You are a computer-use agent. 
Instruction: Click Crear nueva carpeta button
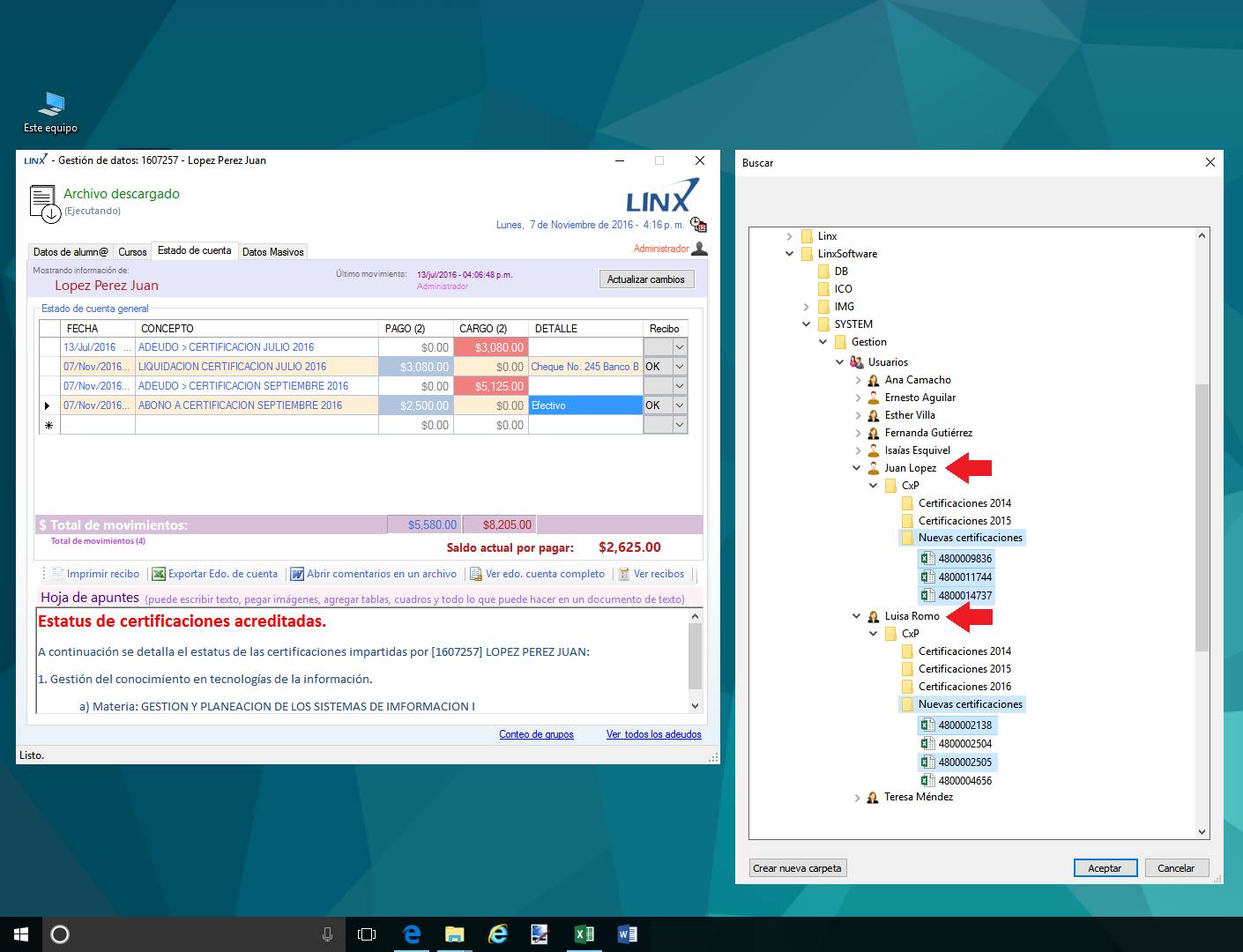tap(798, 868)
